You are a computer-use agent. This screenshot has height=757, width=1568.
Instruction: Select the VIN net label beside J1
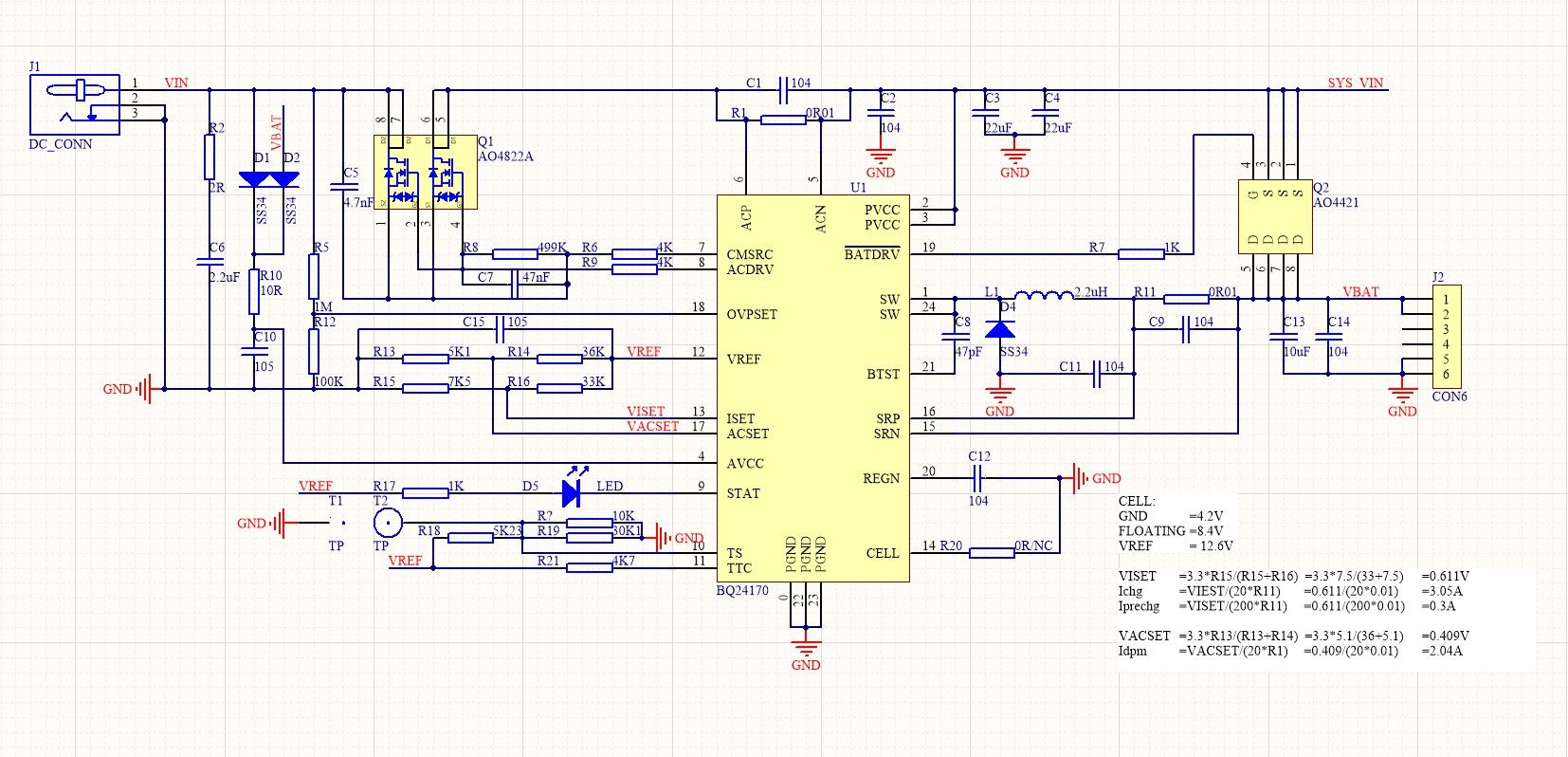click(176, 83)
